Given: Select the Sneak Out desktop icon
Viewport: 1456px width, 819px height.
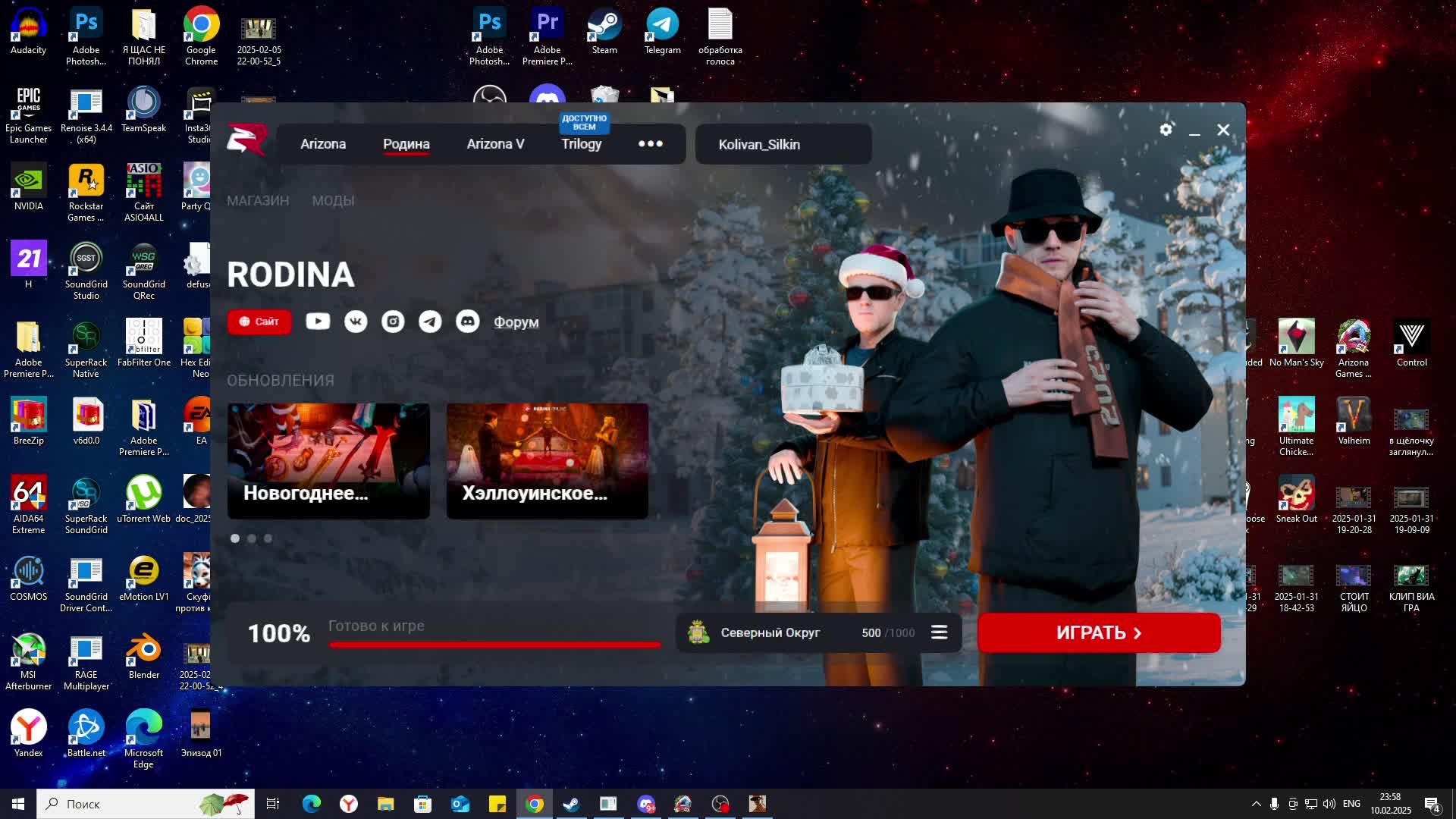Looking at the screenshot, I should (1296, 500).
